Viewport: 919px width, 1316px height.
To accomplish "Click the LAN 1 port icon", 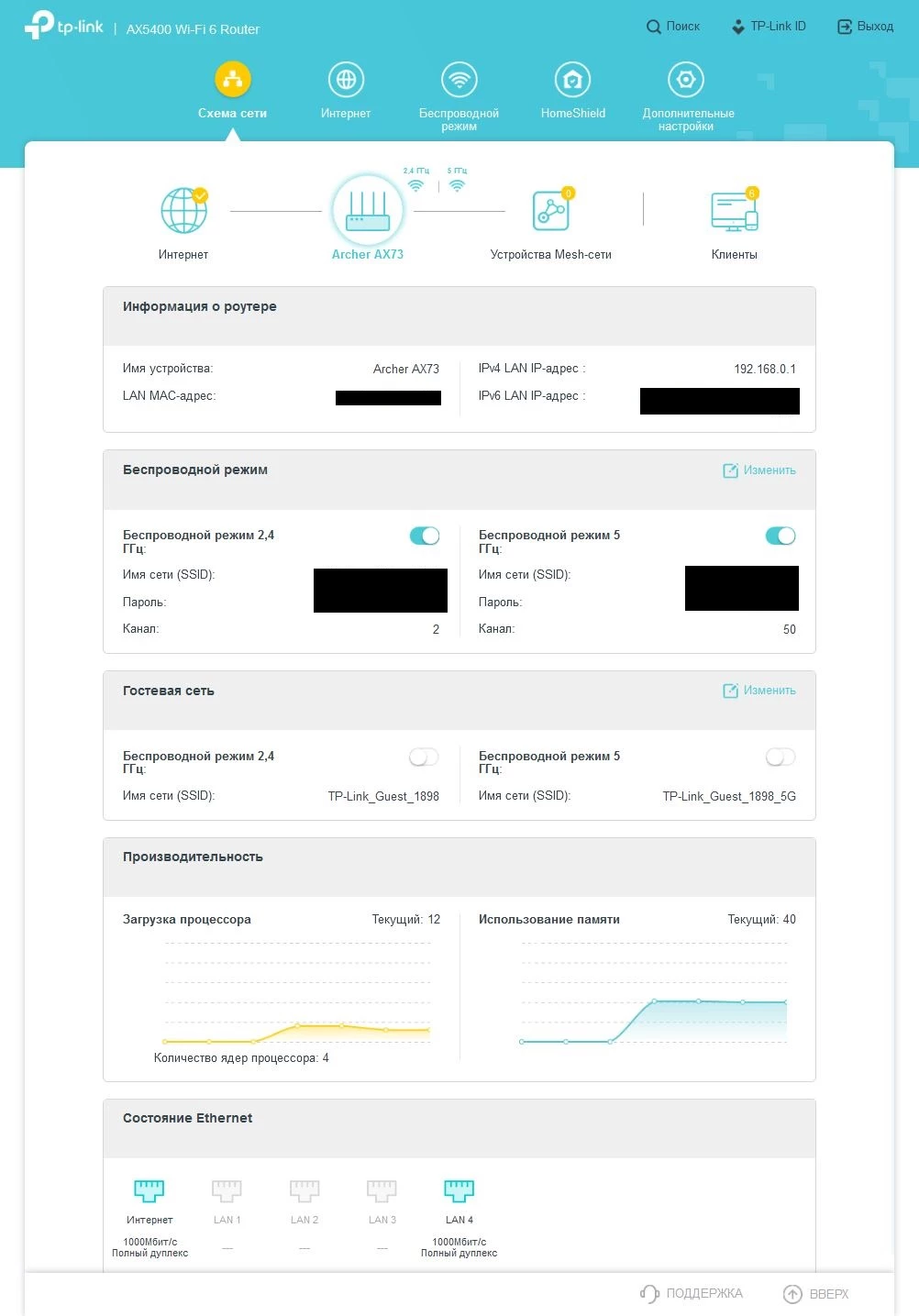I will pyautogui.click(x=227, y=1190).
